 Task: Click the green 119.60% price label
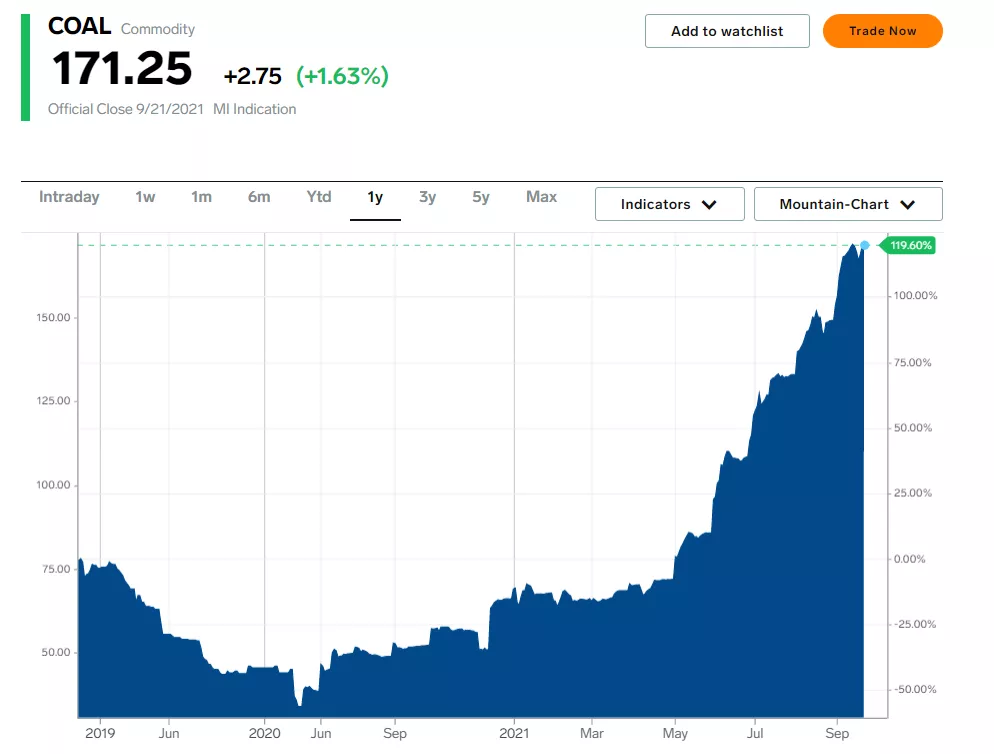[x=908, y=245]
